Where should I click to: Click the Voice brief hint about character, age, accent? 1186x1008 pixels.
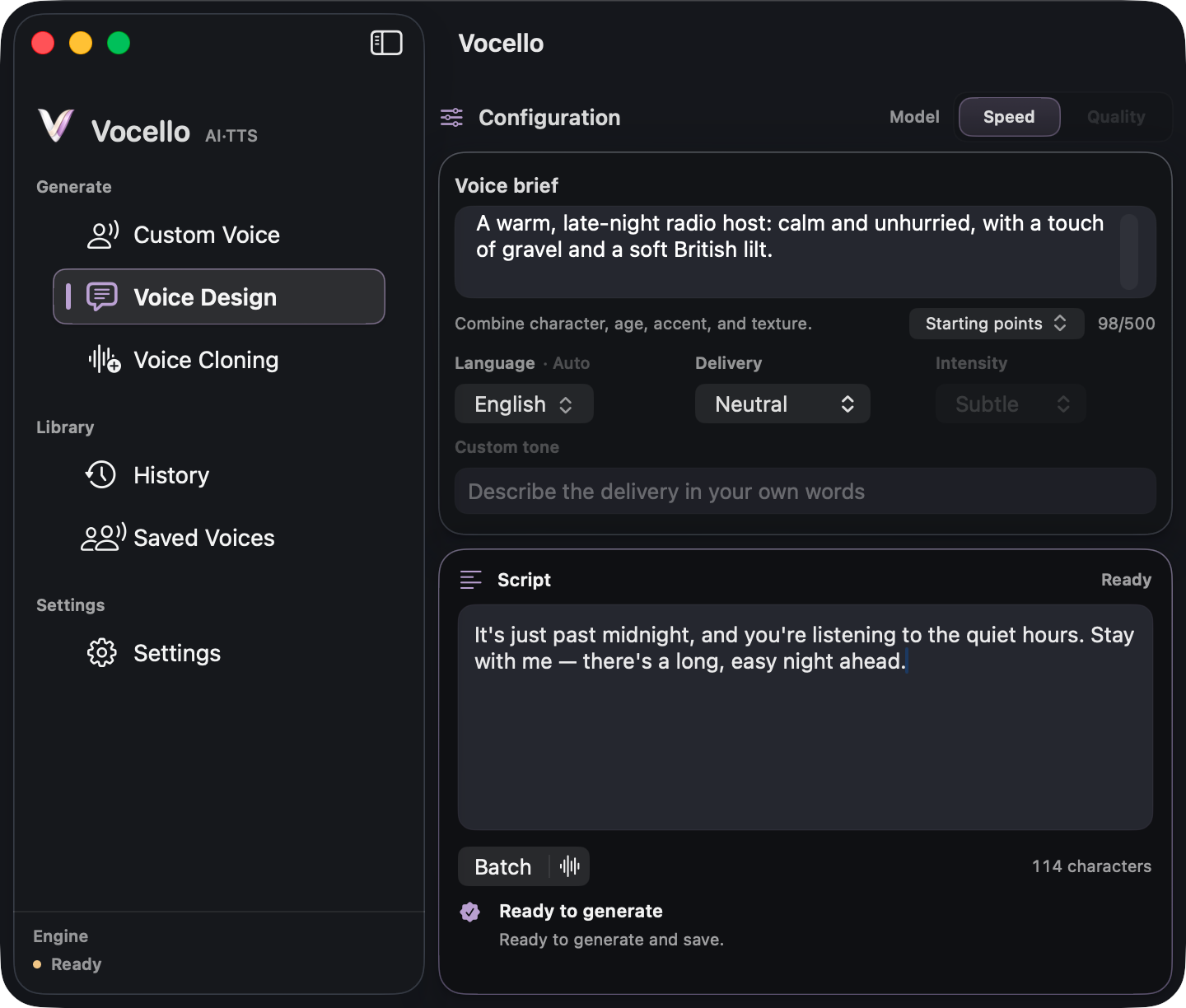[633, 324]
